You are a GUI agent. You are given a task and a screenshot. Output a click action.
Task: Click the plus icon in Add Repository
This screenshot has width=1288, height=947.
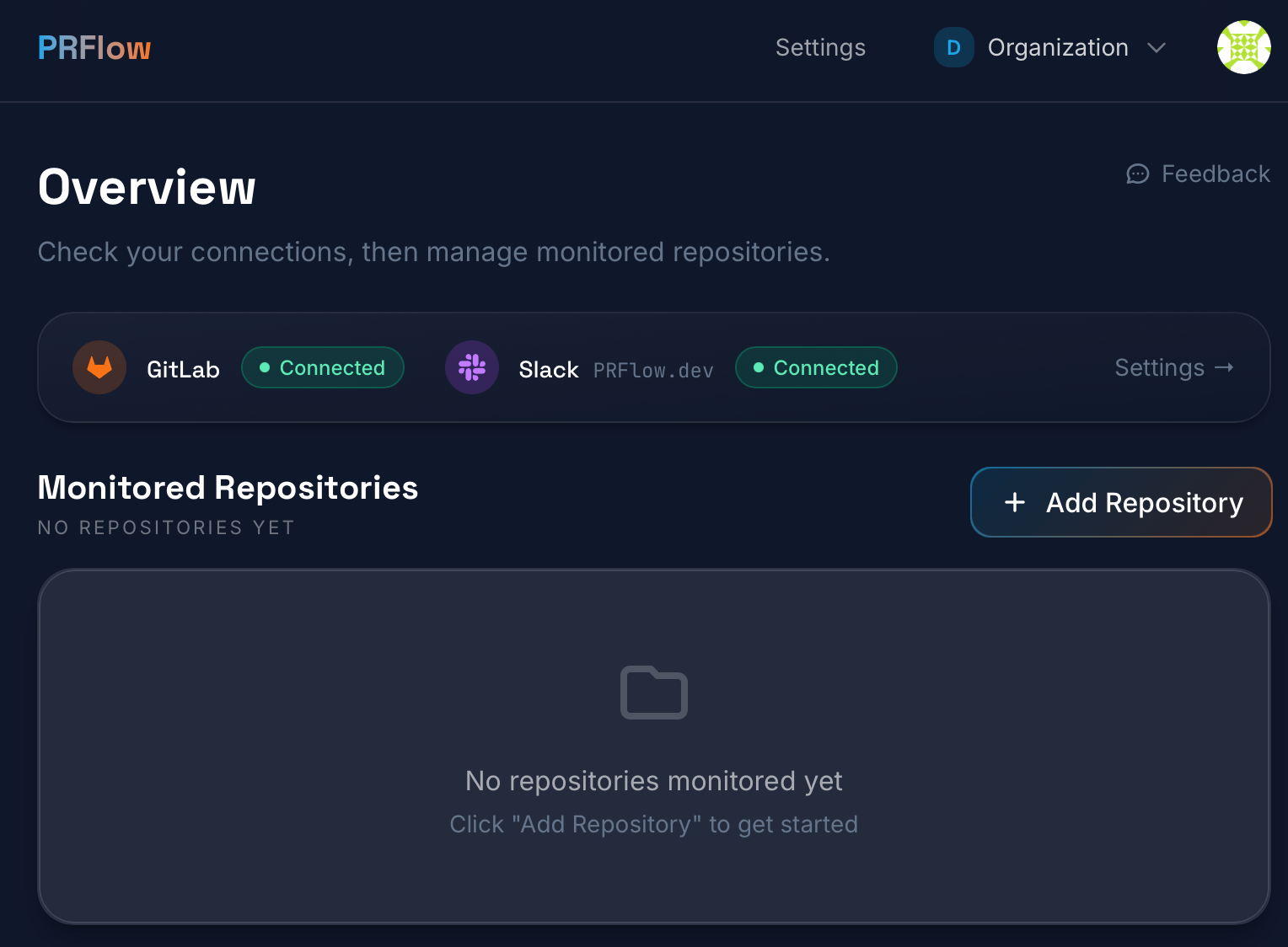(1015, 502)
